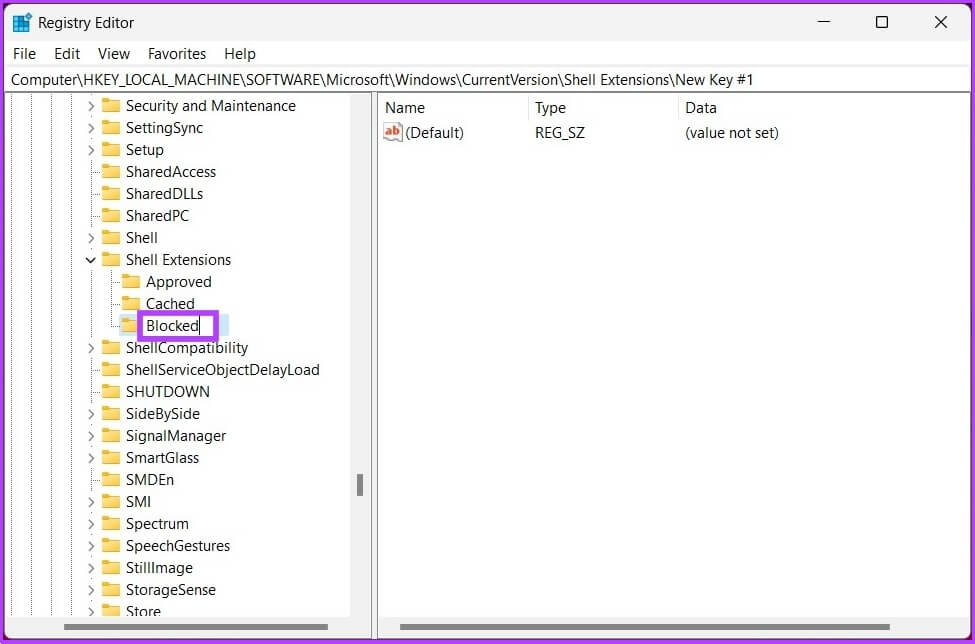Click the SmartGlass folder icon
This screenshot has width=975, height=644.
tap(111, 458)
